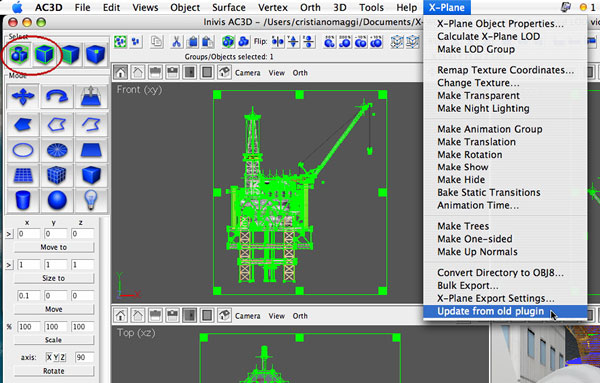Click the Move button
The image size is (600, 383).
point(54,309)
